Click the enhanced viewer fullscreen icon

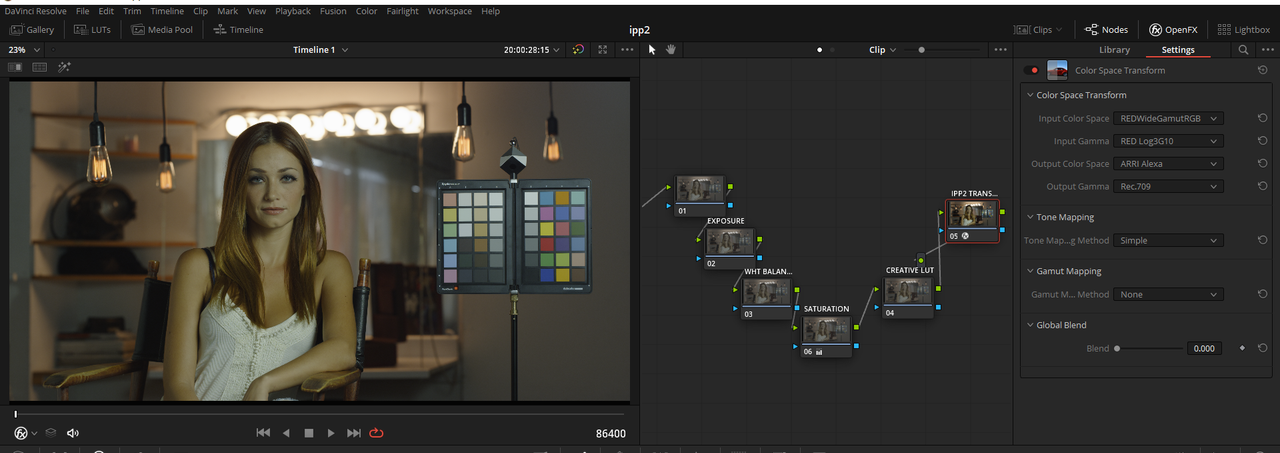(602, 49)
